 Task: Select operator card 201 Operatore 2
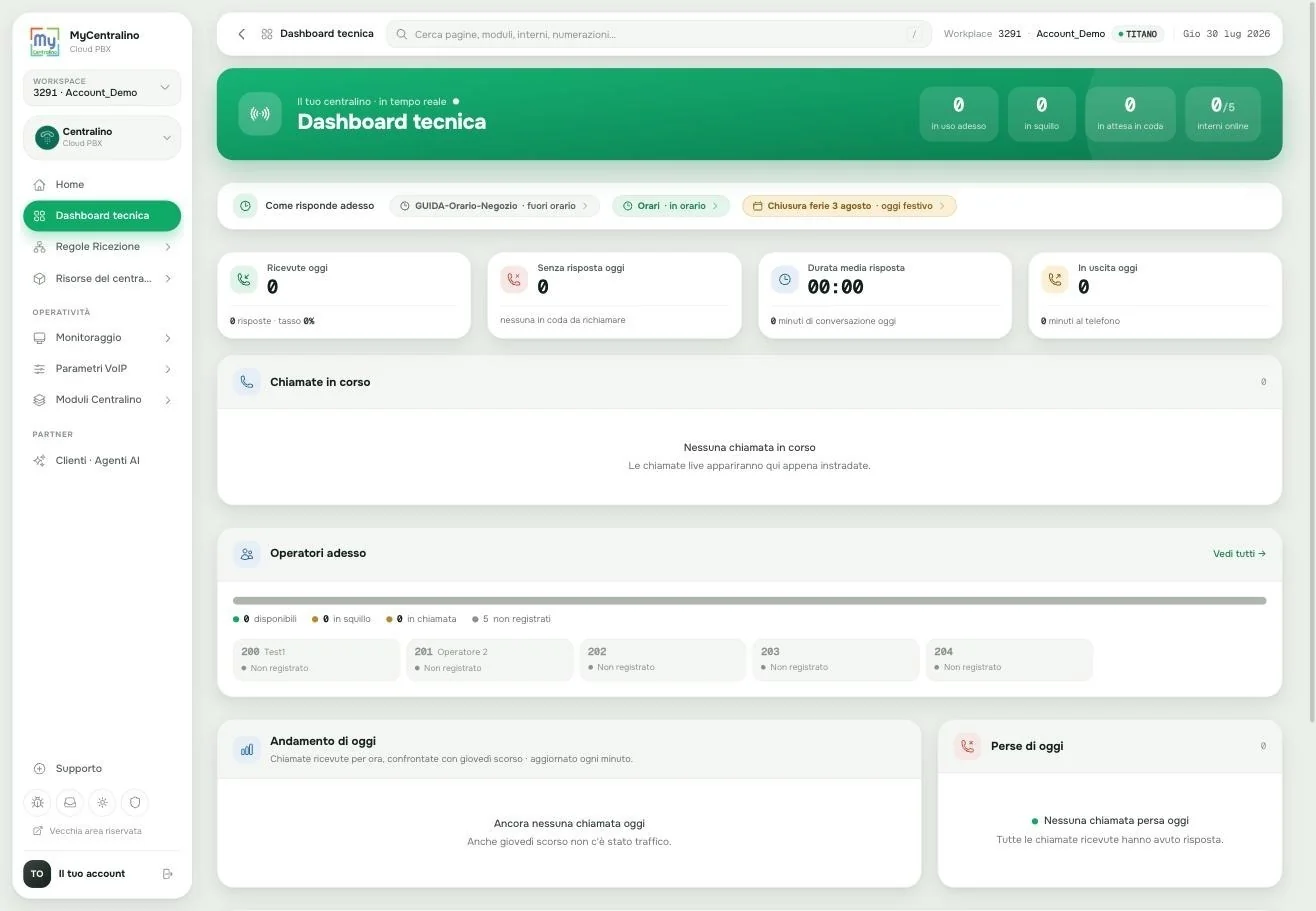[x=490, y=660]
